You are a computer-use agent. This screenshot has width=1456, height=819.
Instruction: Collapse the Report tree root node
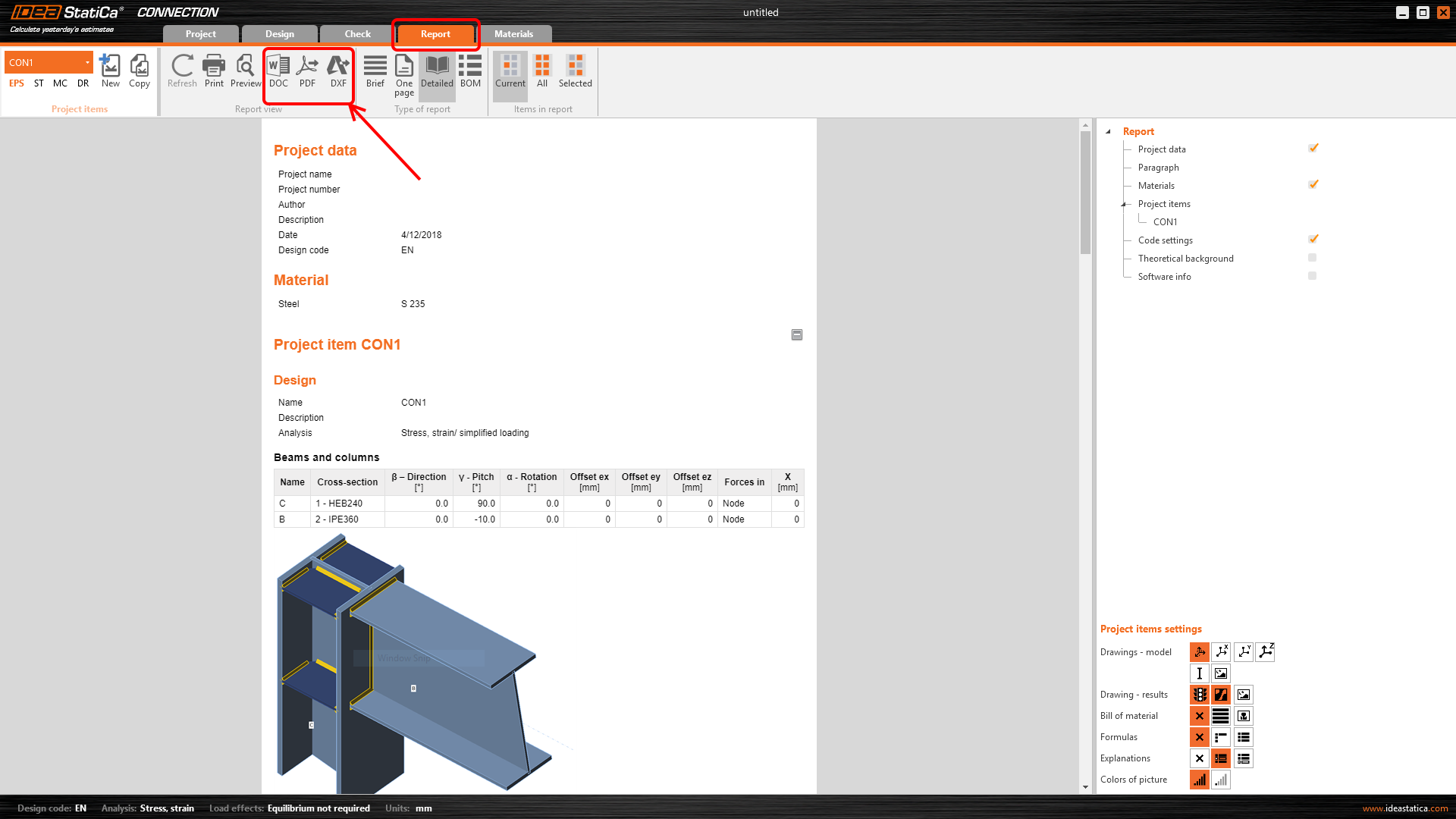(x=1108, y=131)
